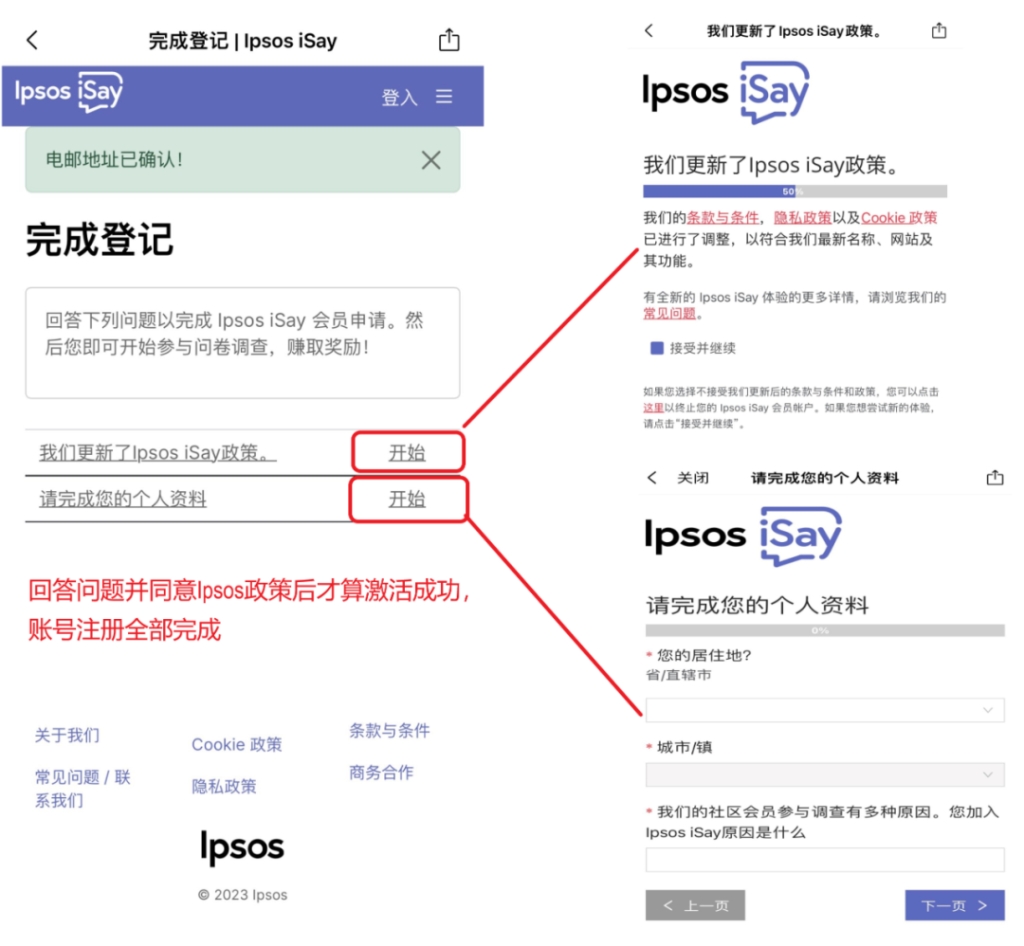Viewport: 1024px width, 946px height.
Task: Click 开始 for the personal profile row
Action: click(407, 499)
